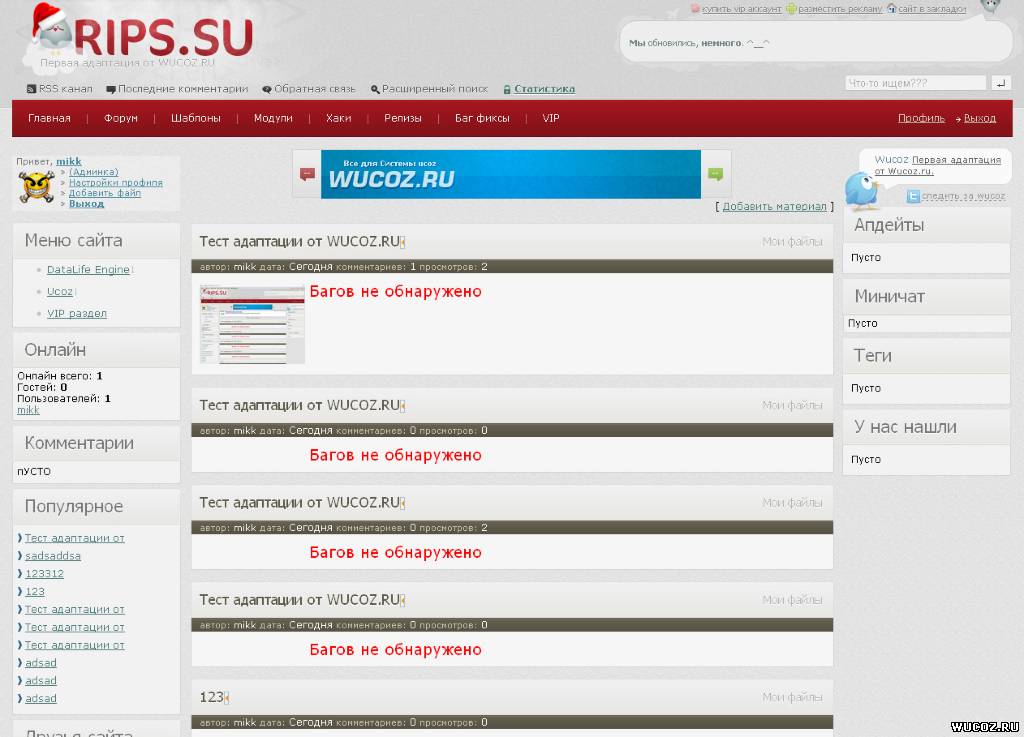This screenshot has height=737, width=1024.
Task: Open the Баг фиксы section
Action: pos(482,118)
